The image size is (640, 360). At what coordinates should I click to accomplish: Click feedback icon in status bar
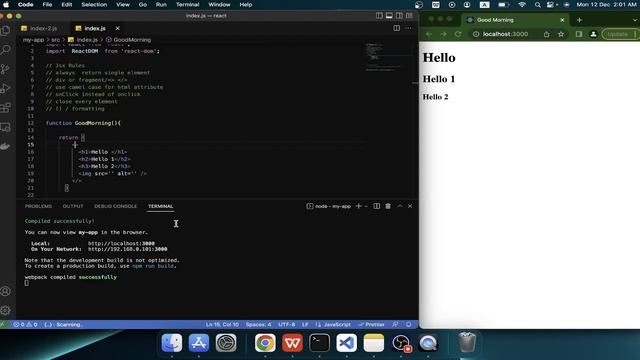395,324
